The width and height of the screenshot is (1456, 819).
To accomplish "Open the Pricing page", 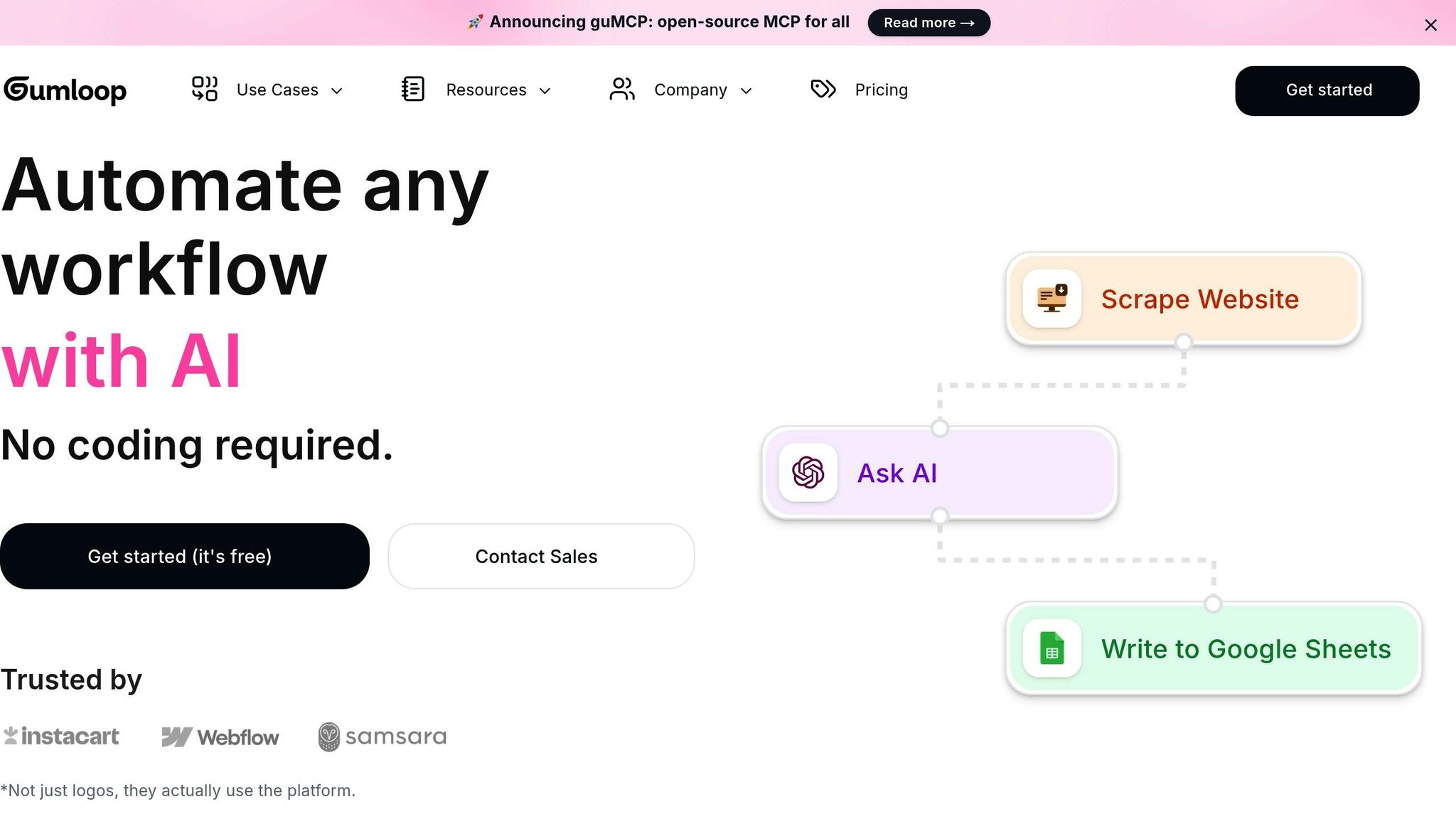I will tap(881, 90).
